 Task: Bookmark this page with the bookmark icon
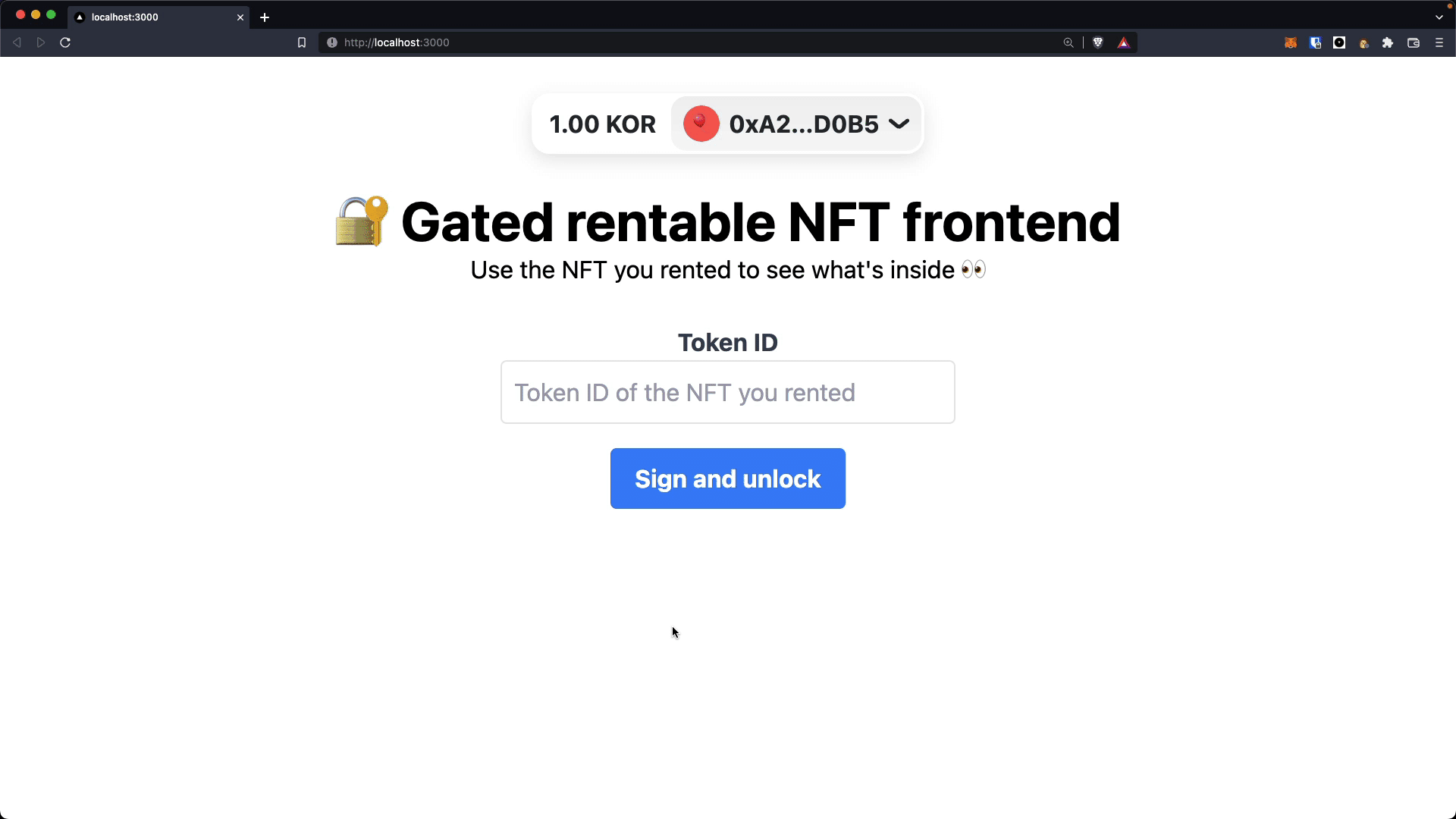tap(302, 43)
